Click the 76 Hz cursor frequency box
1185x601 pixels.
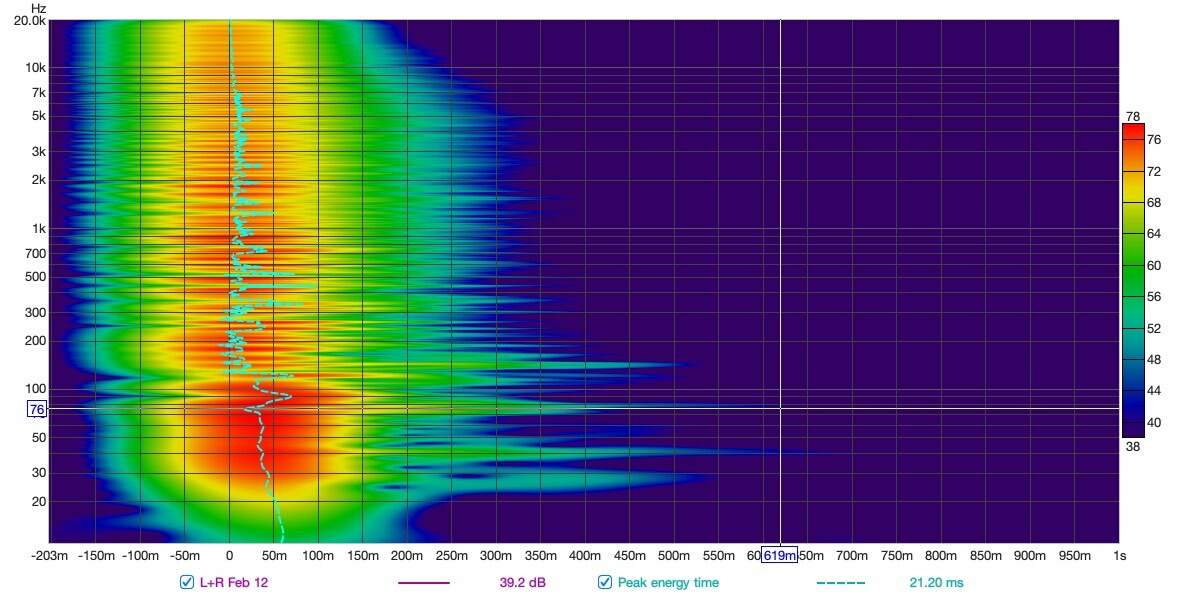click(x=37, y=409)
